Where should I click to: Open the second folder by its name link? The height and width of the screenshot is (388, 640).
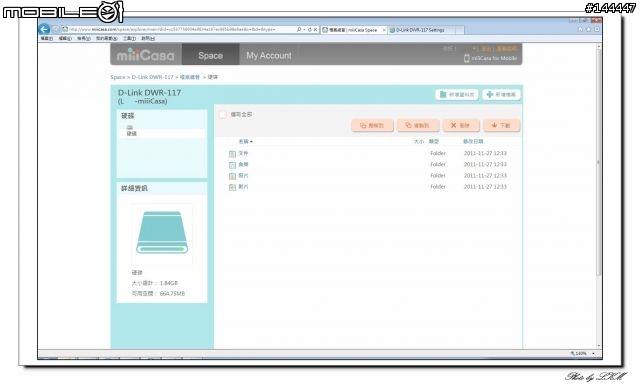[x=243, y=164]
